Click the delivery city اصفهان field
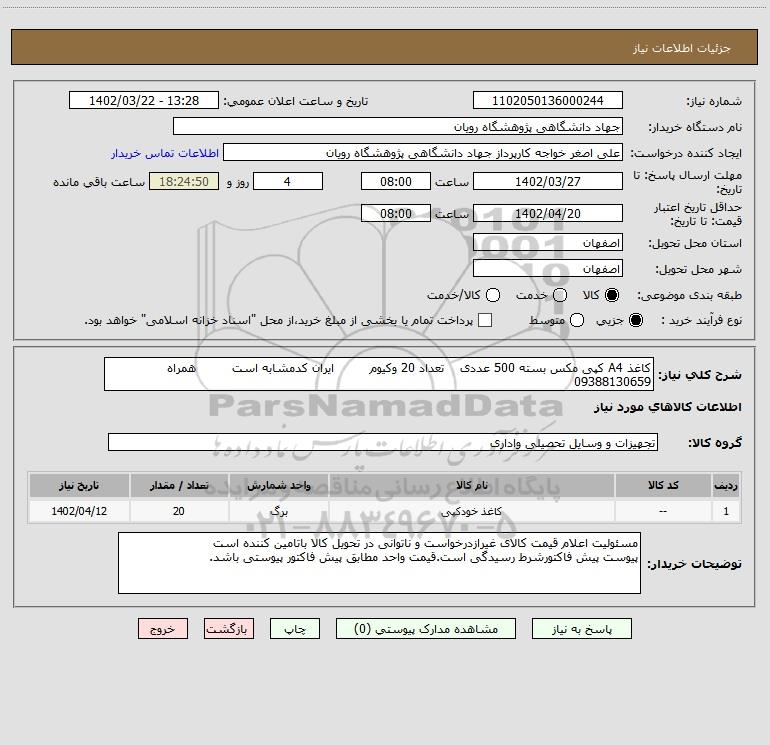The width and height of the screenshot is (770, 745). click(x=548, y=268)
